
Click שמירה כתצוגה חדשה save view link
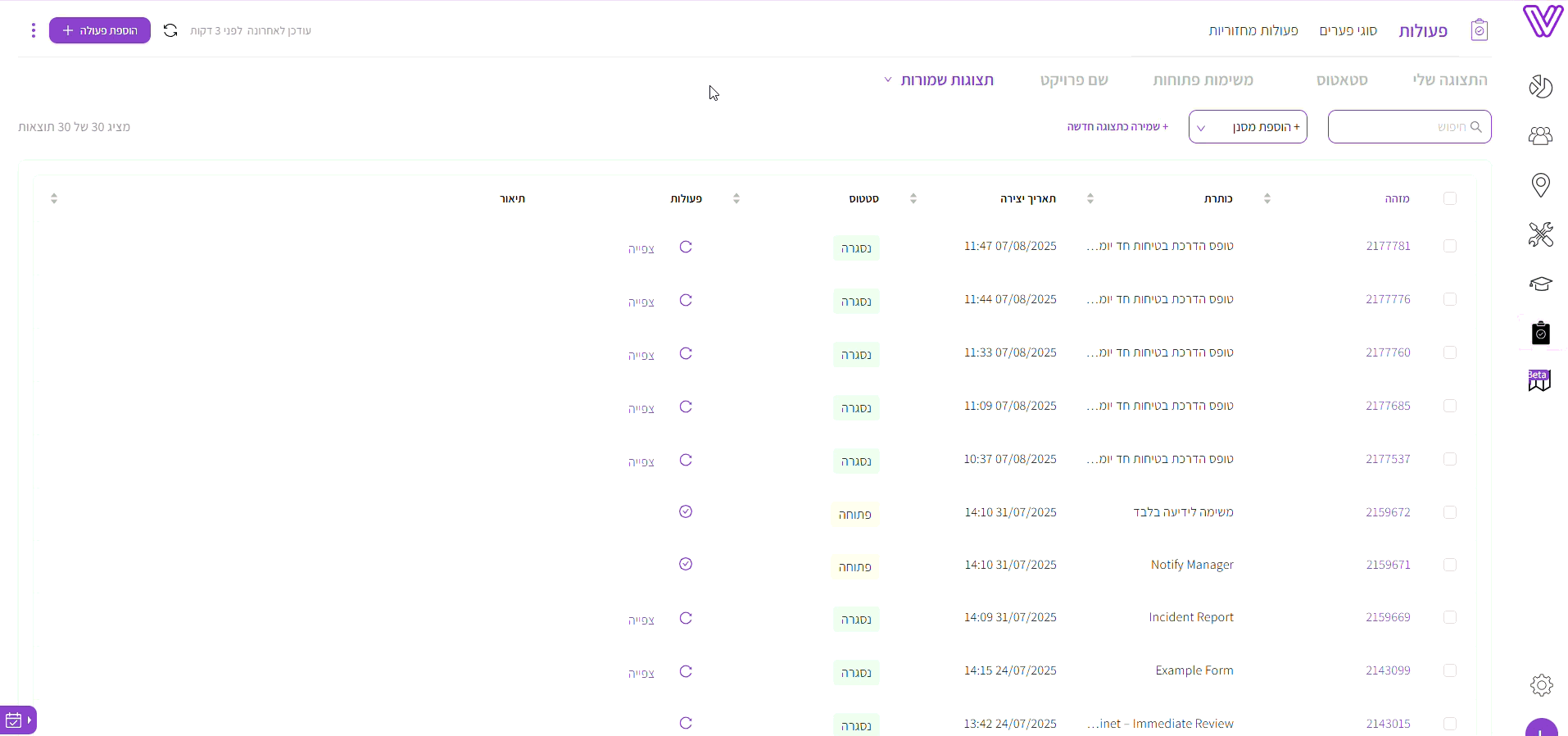1117,126
